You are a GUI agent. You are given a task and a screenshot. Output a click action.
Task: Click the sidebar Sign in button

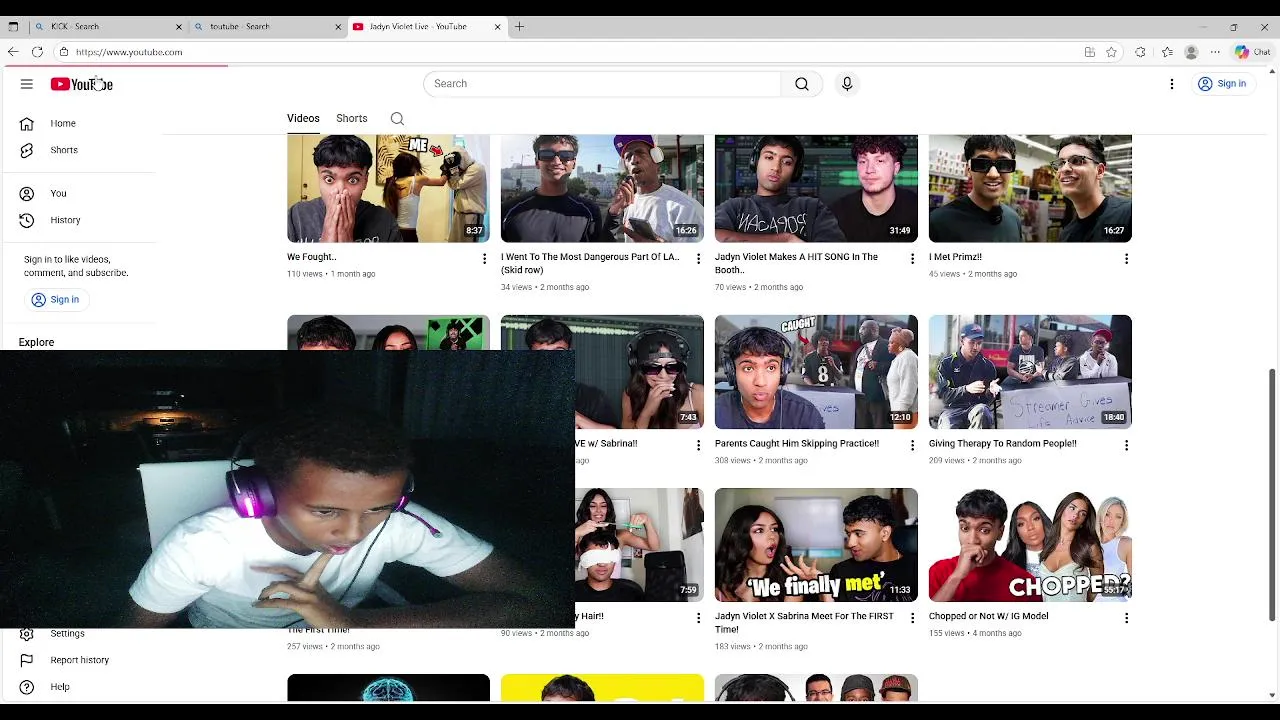[55, 299]
